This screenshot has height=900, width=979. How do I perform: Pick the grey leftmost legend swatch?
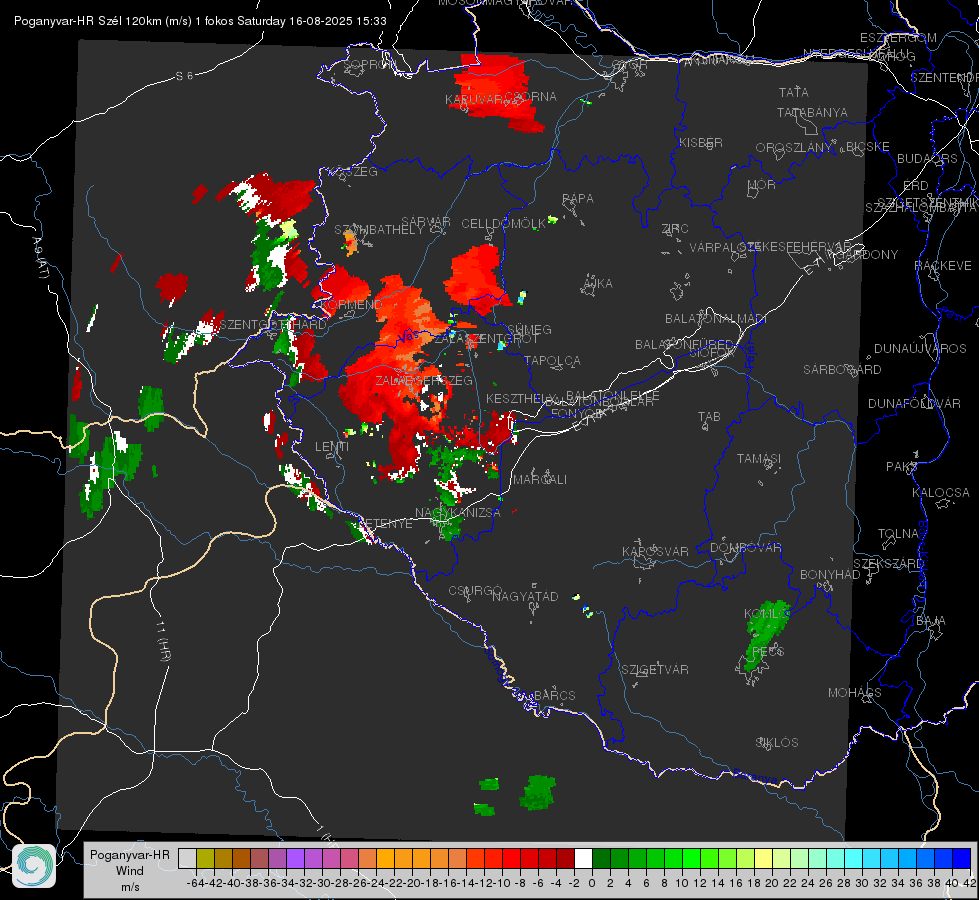(x=187, y=859)
